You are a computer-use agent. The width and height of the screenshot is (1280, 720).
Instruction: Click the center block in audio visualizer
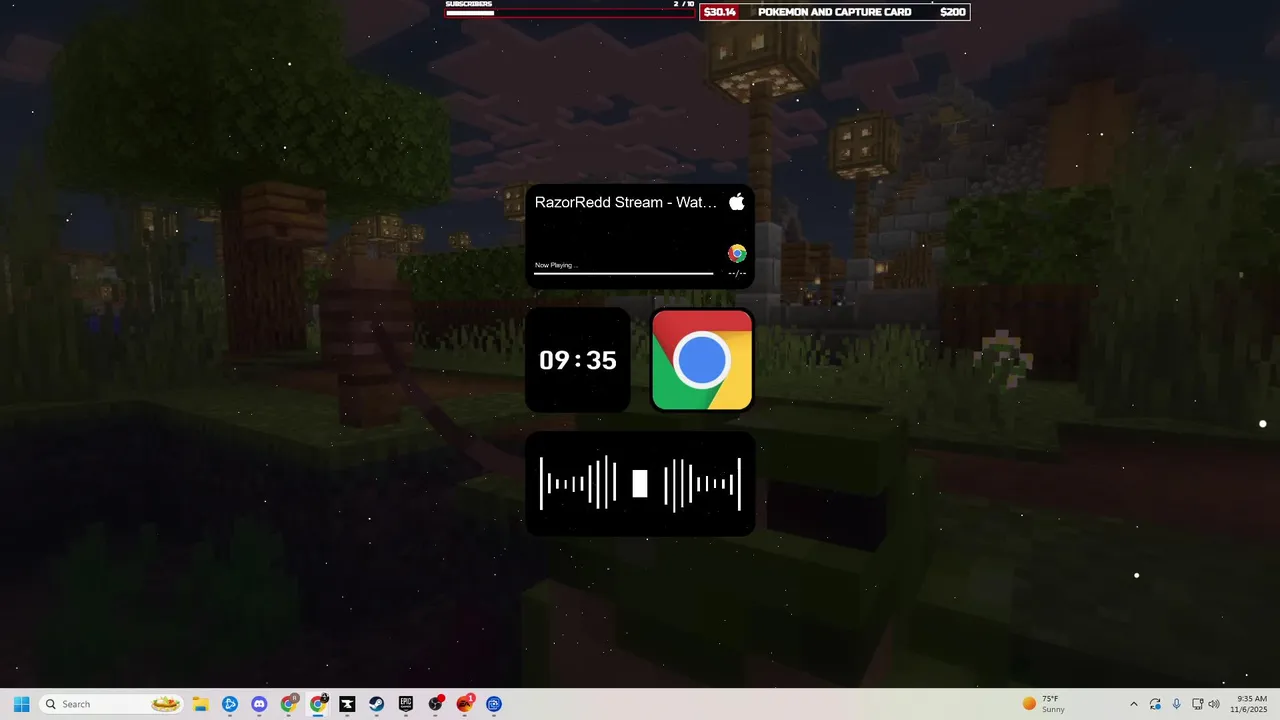tap(640, 484)
